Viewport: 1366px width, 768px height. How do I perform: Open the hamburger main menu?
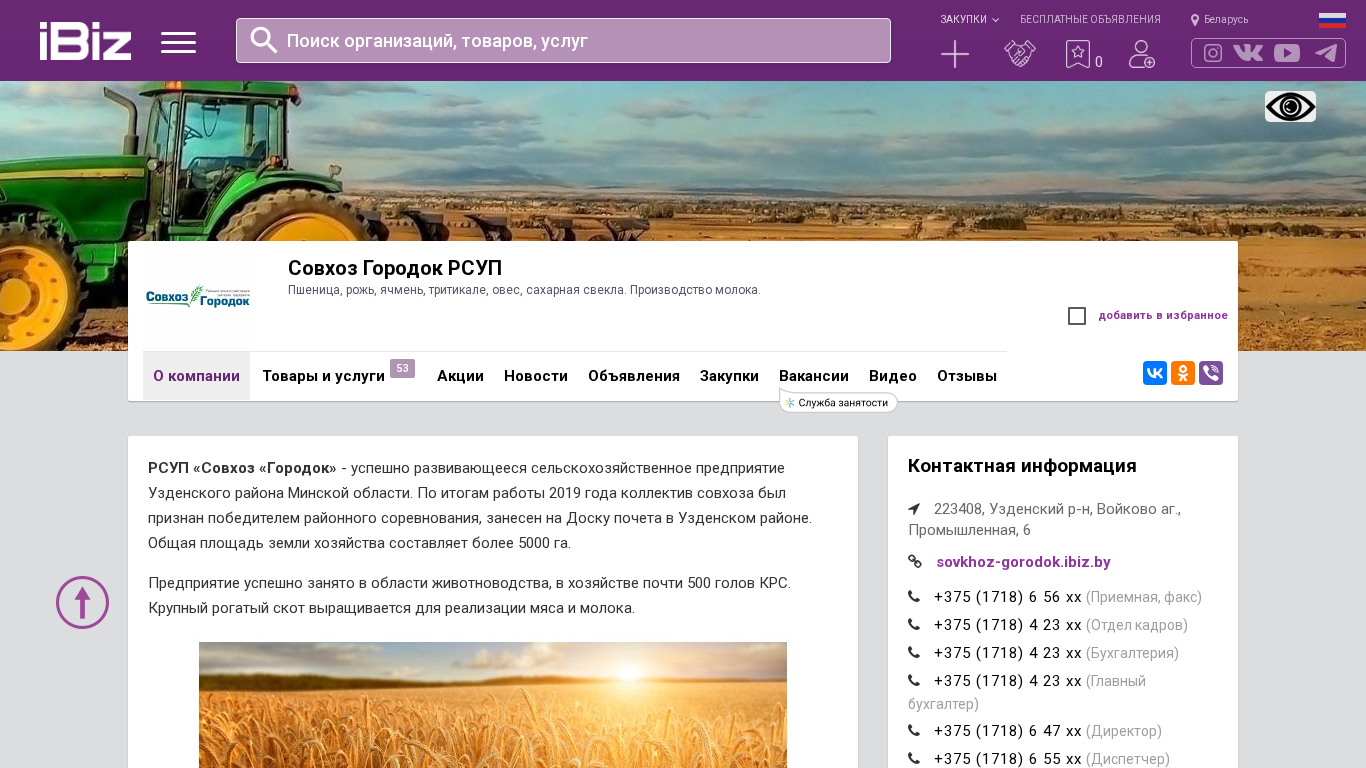[178, 42]
